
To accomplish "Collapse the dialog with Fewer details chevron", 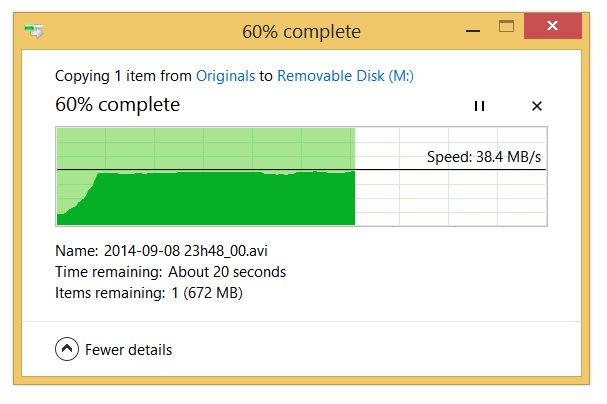I will point(67,349).
